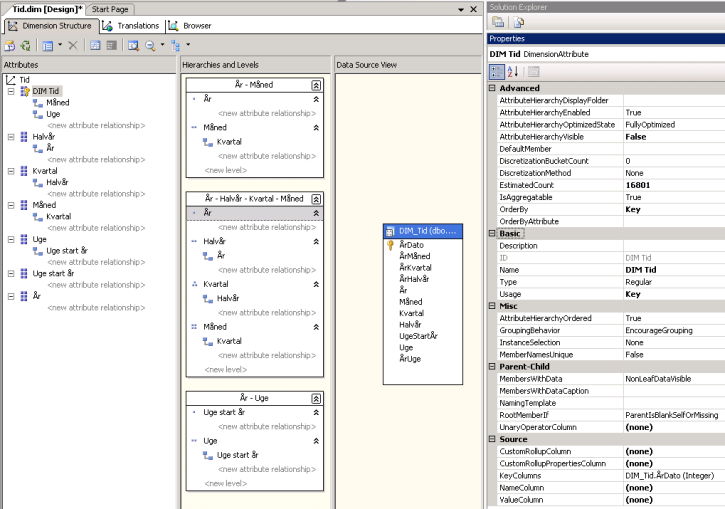Click the Halvår attribute icon in tree
Screen dimensions: 725x509
(x=24, y=137)
